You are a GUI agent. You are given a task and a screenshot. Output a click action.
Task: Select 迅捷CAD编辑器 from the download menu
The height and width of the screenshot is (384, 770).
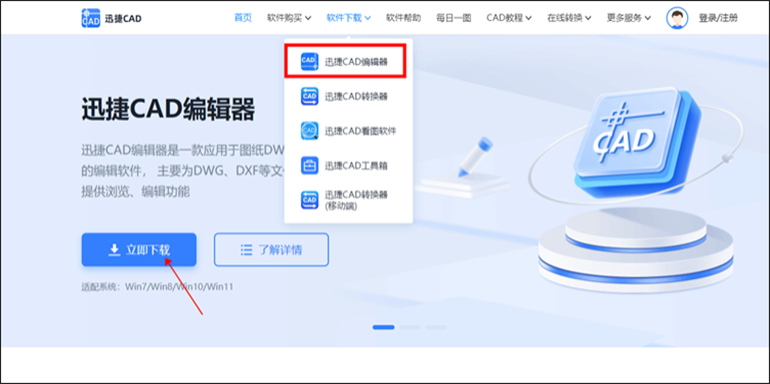(345, 61)
